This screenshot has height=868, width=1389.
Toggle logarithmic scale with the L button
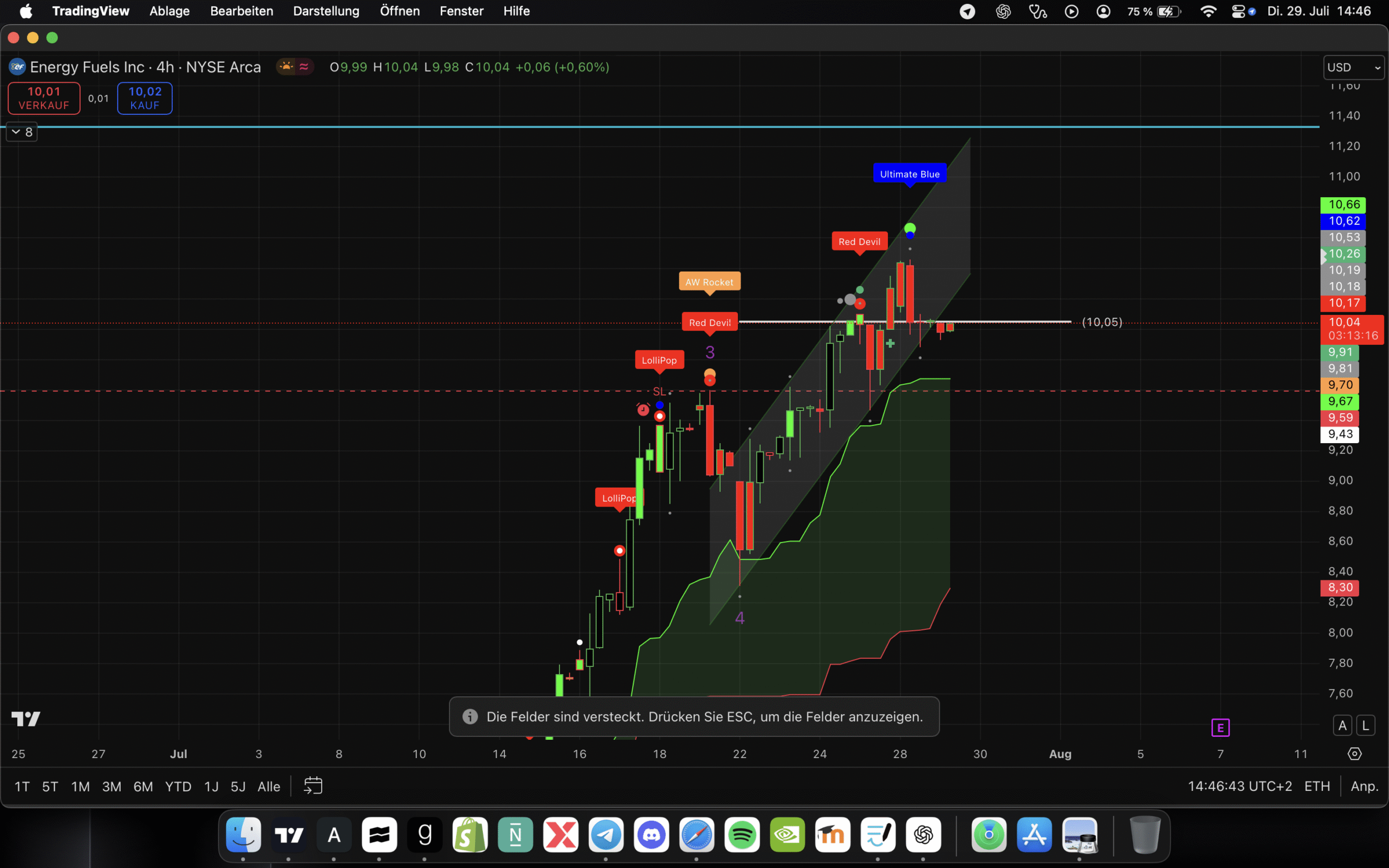pyautogui.click(x=1366, y=726)
